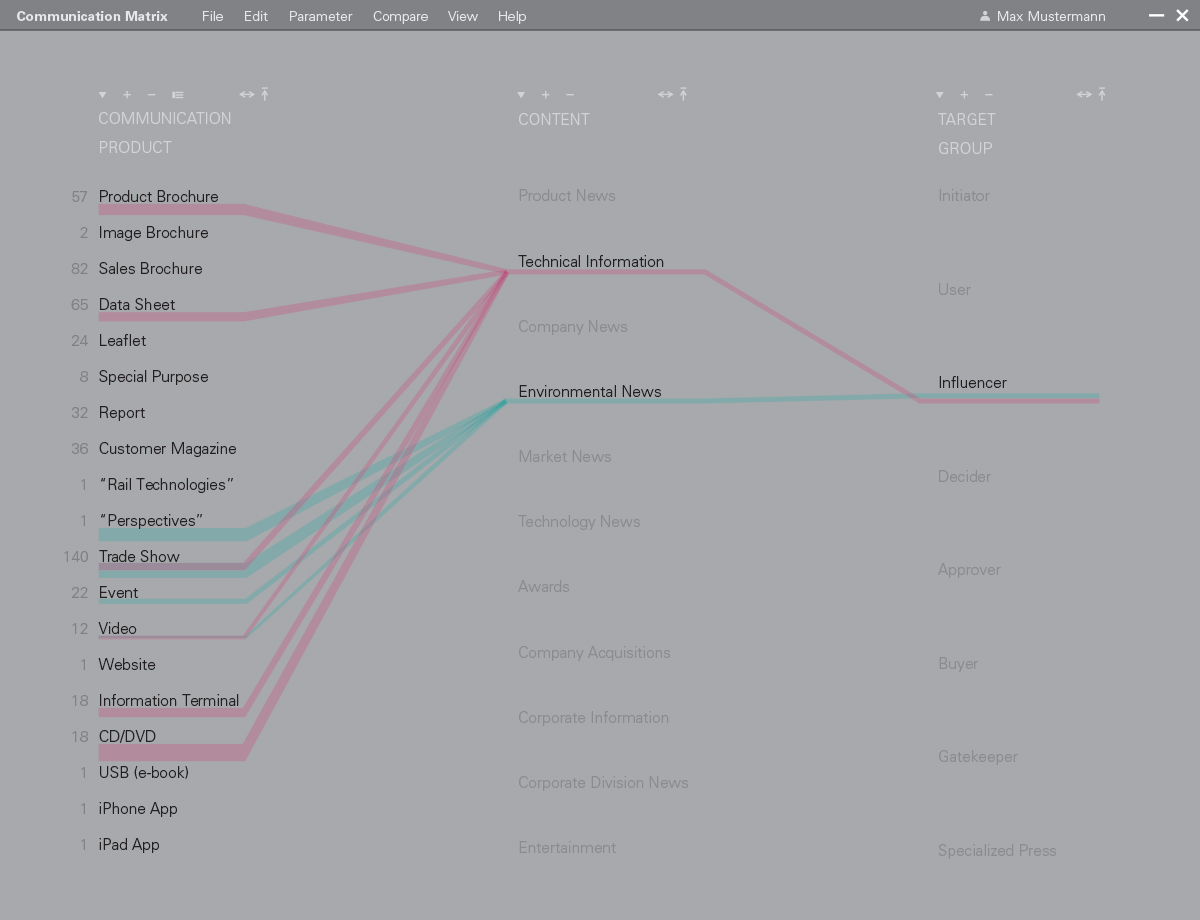Click minus icon above Target Group header
Image resolution: width=1200 pixels, height=920 pixels.
pos(989,95)
